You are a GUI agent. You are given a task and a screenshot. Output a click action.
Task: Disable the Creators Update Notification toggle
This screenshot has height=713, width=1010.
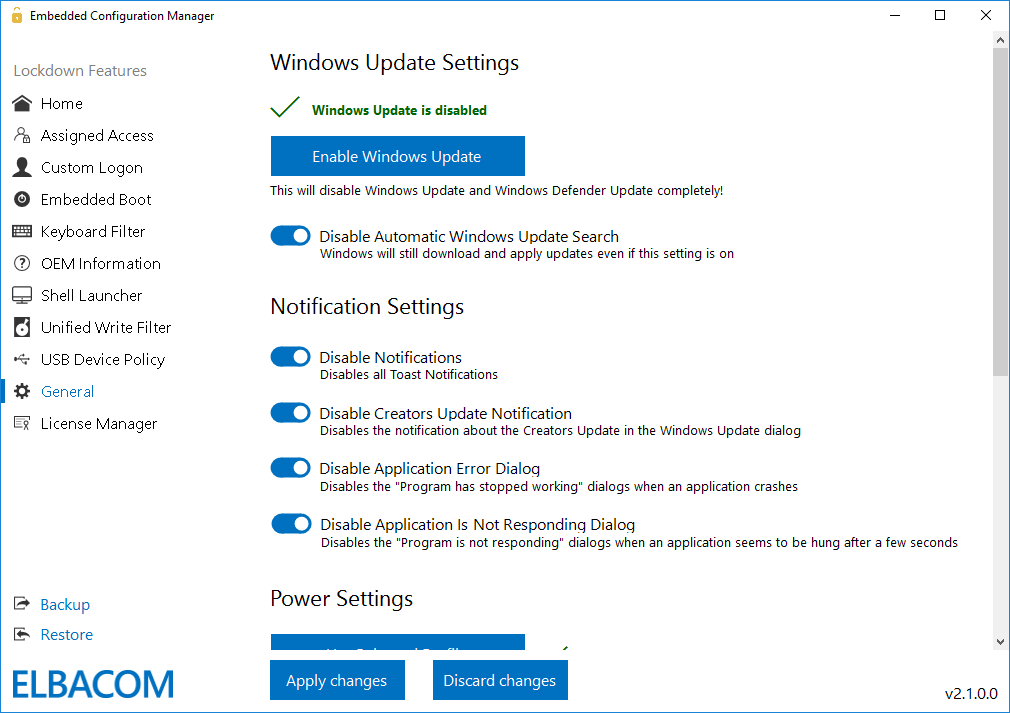click(290, 412)
